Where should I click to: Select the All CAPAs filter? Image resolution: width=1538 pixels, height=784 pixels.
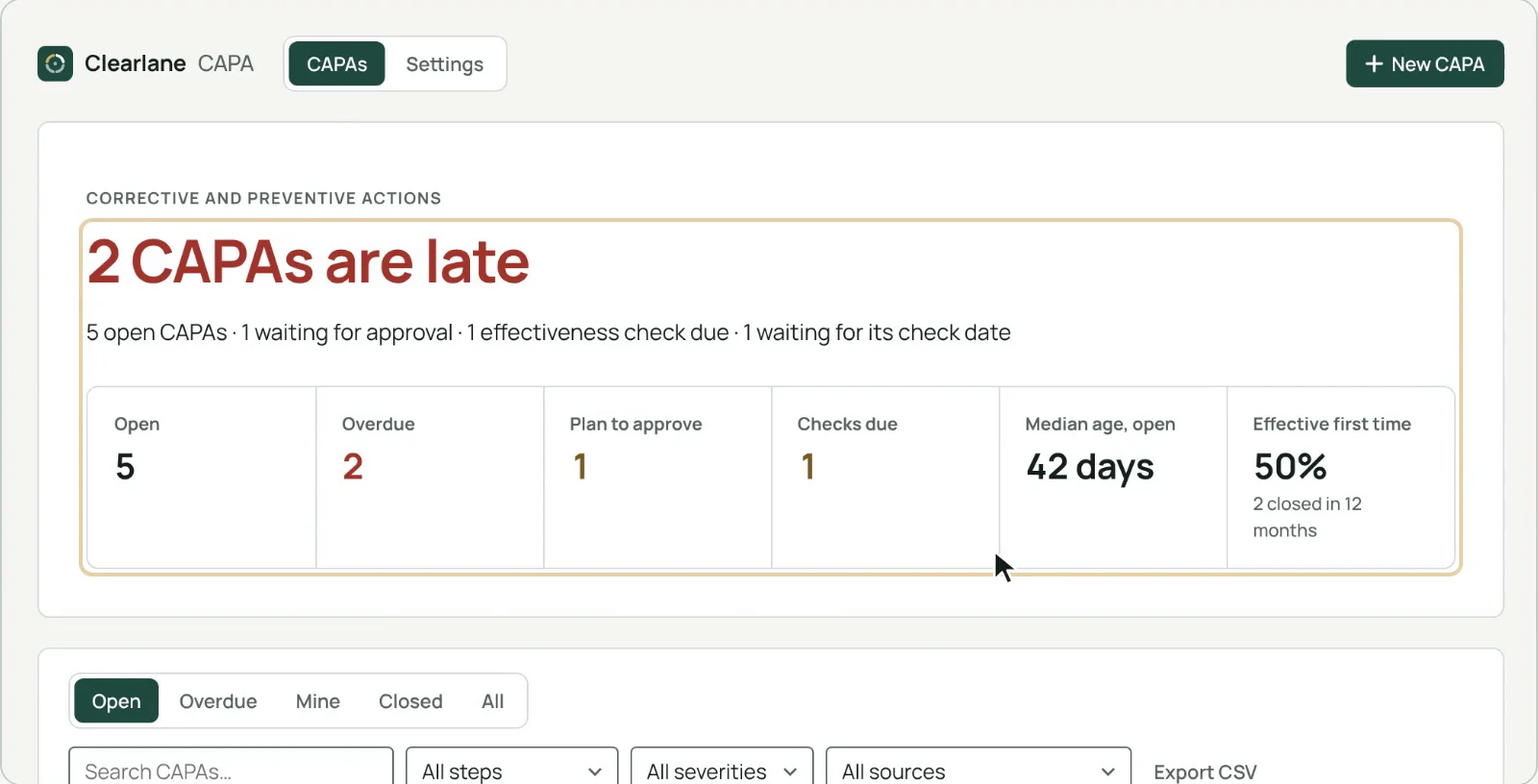(x=493, y=701)
